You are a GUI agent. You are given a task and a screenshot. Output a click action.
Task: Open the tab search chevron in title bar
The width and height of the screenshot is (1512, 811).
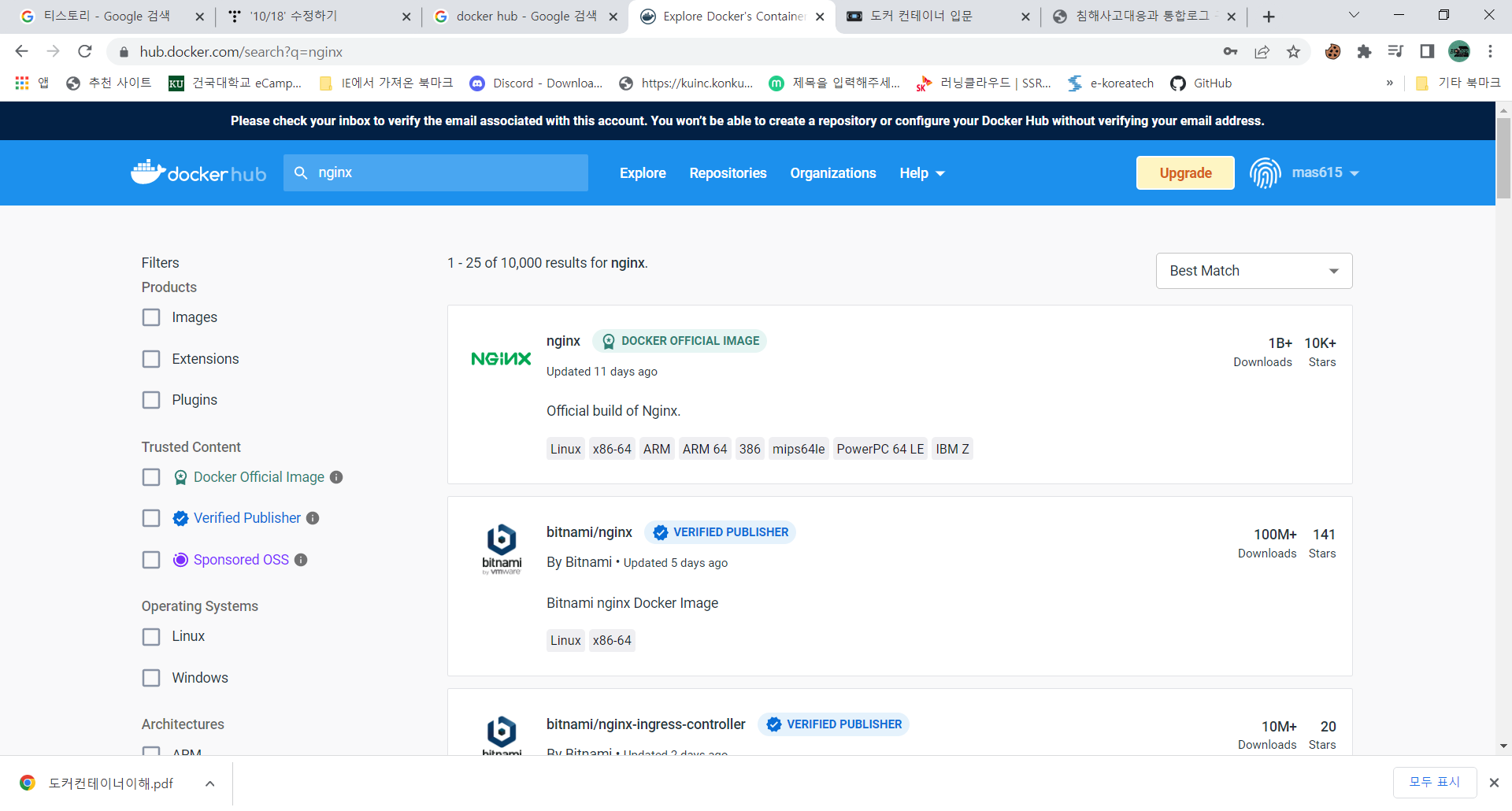(1354, 15)
